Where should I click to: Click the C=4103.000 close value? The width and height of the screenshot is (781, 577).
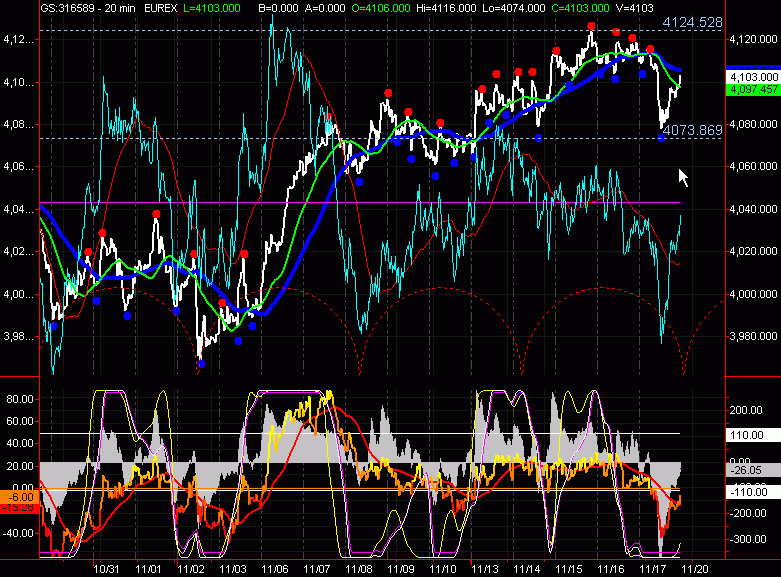581,8
